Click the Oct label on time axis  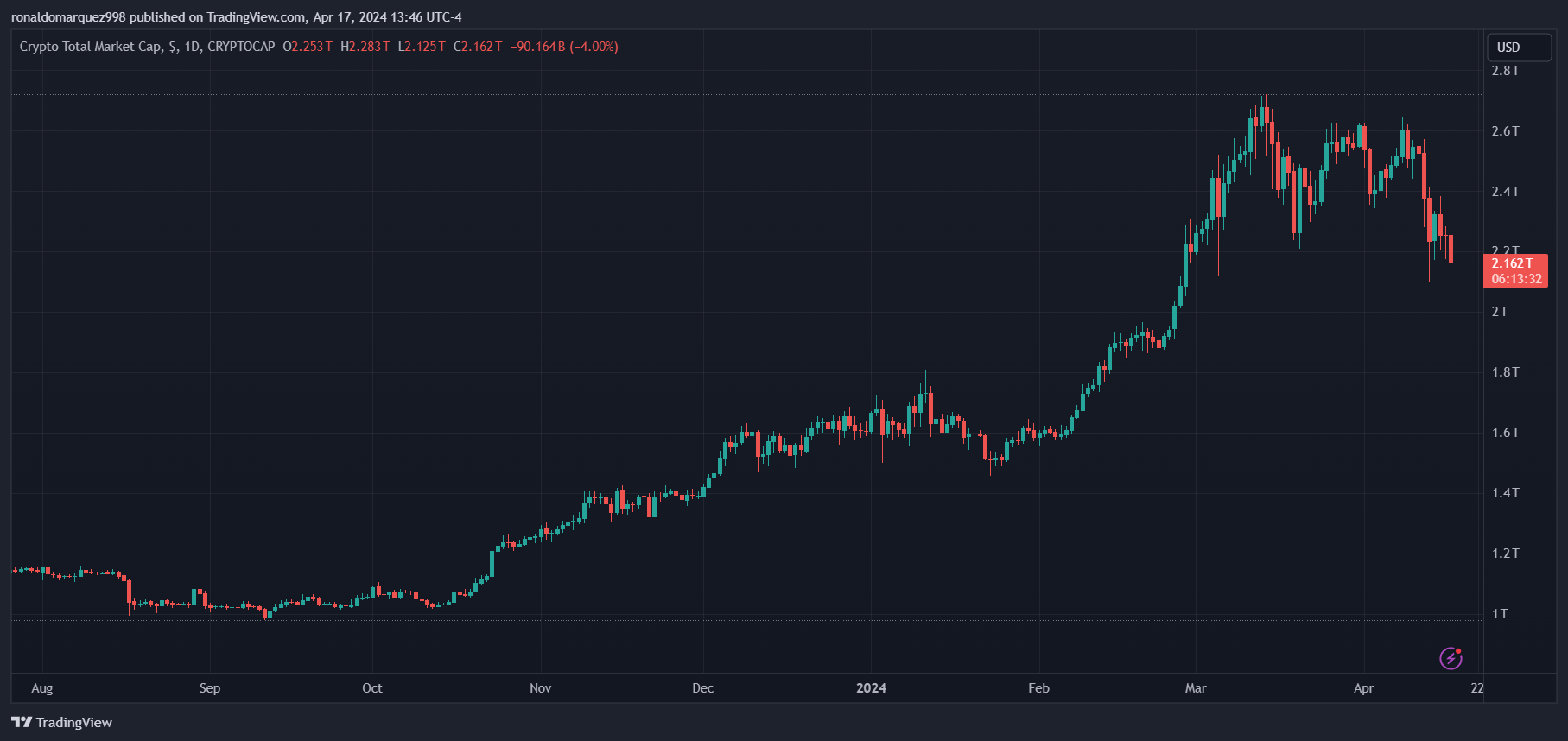(372, 688)
